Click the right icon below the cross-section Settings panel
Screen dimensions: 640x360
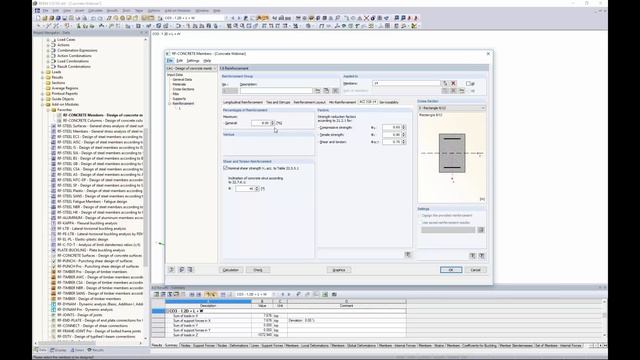click(x=482, y=256)
